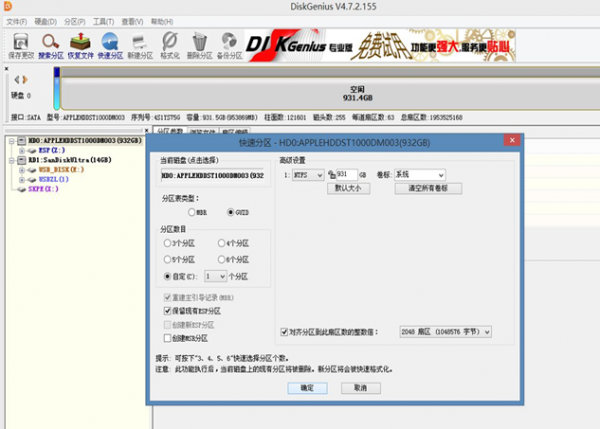This screenshot has height=429, width=600.
Task: Choose the 4 partitions option
Action: click(x=221, y=243)
